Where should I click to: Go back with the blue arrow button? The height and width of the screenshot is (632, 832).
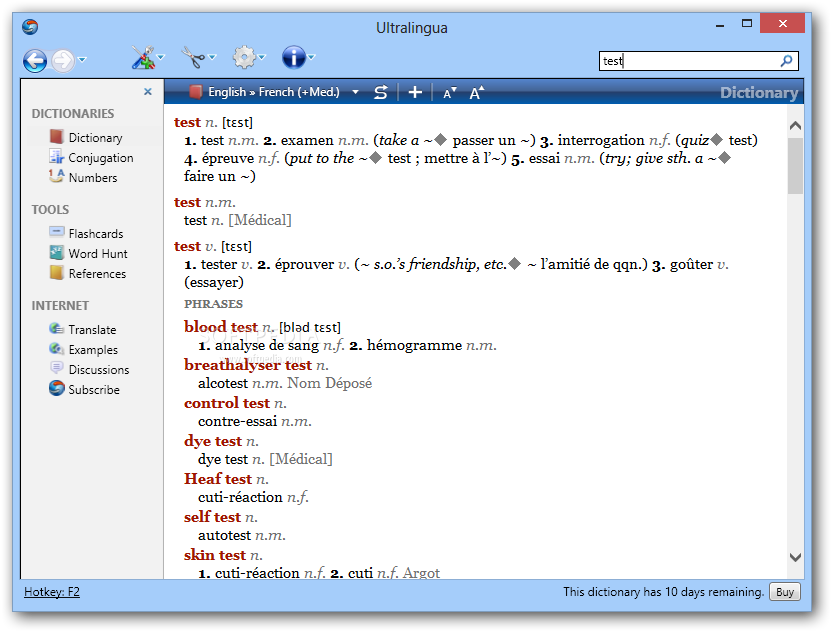(34, 60)
